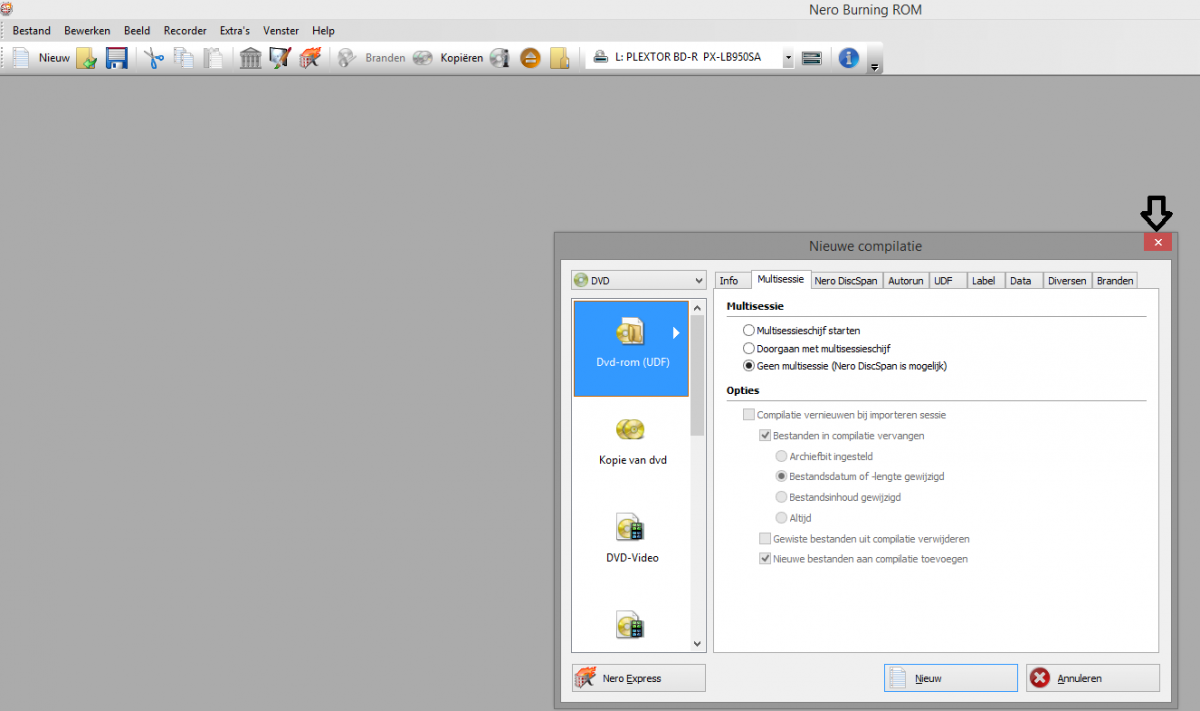The width and height of the screenshot is (1200, 711).
Task: Click the Nieuw button in dialog
Action: (x=951, y=678)
